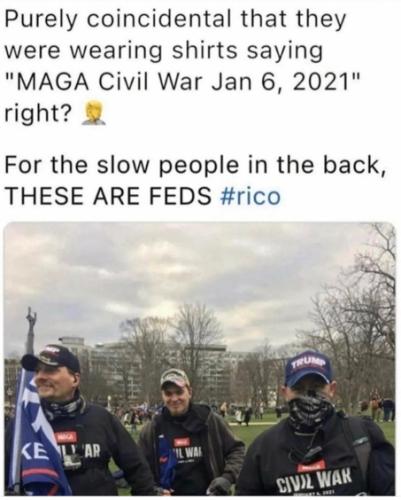401x500 pixels.
Task: Click the quoted "MAGA Civil War Jan 6, 2021" text
Action: 183,82
